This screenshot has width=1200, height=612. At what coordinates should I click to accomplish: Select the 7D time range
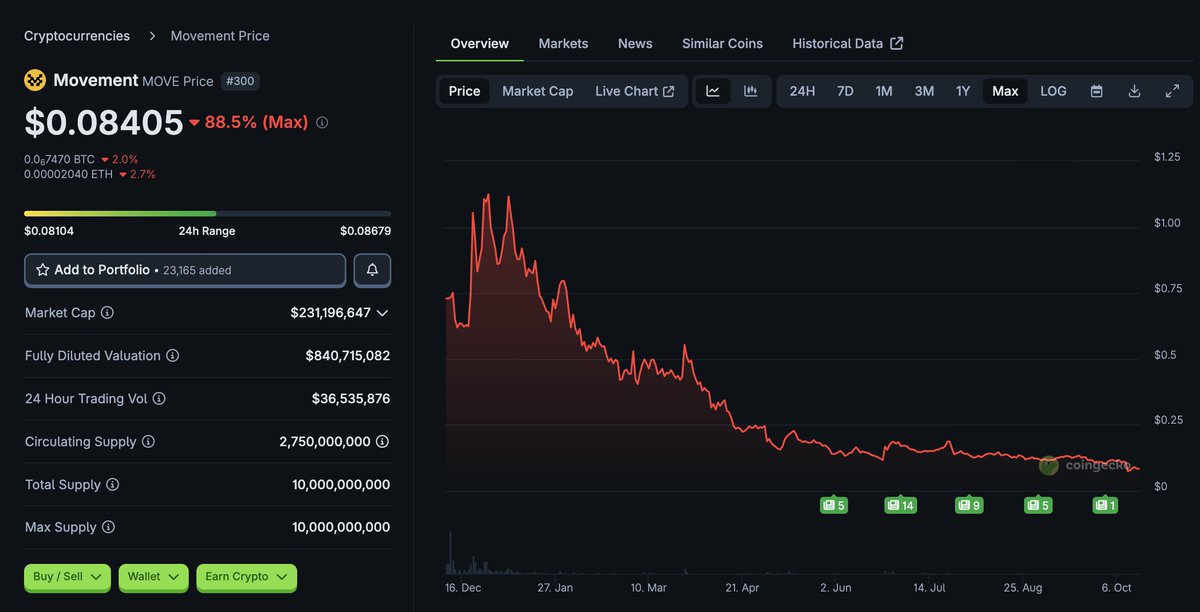[x=845, y=91]
